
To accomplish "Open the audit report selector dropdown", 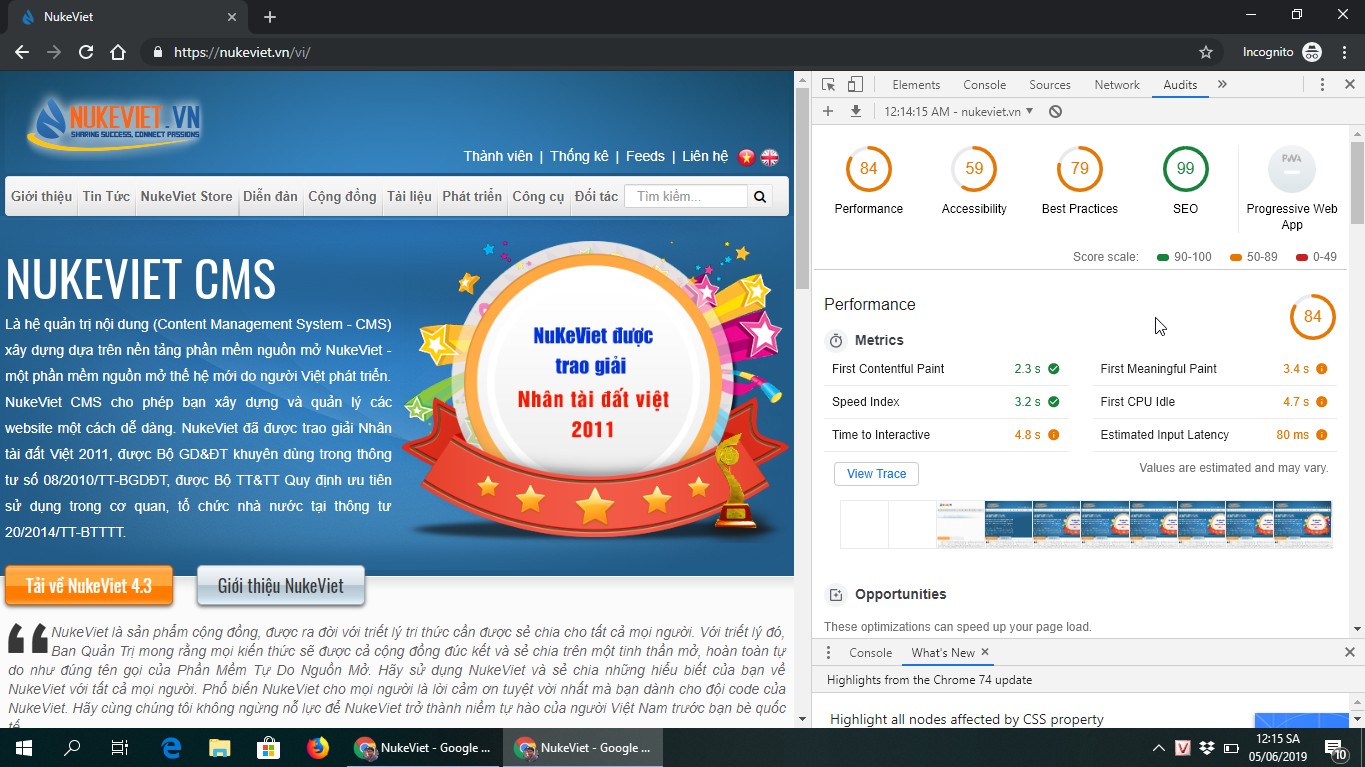I will pos(959,112).
